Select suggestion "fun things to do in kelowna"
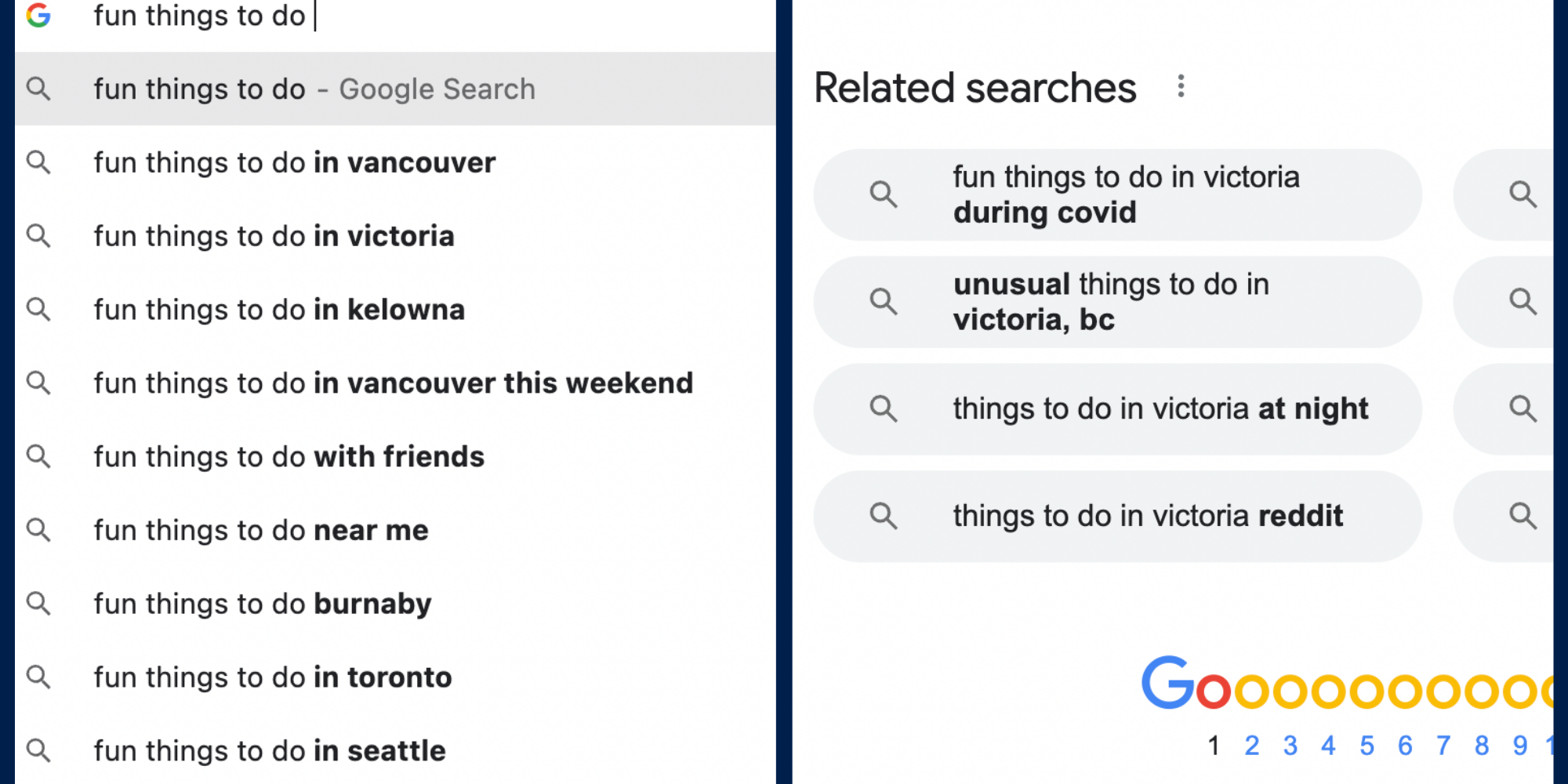The width and height of the screenshot is (1568, 784). [278, 310]
